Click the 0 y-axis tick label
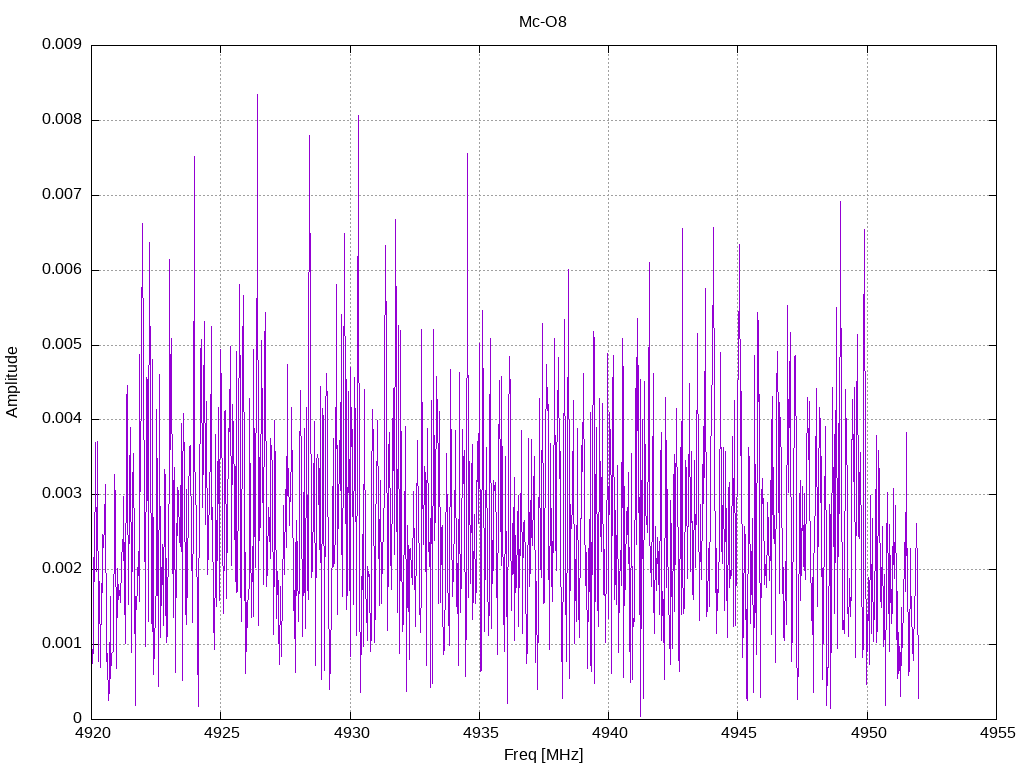The width and height of the screenshot is (1024, 768). (78, 718)
